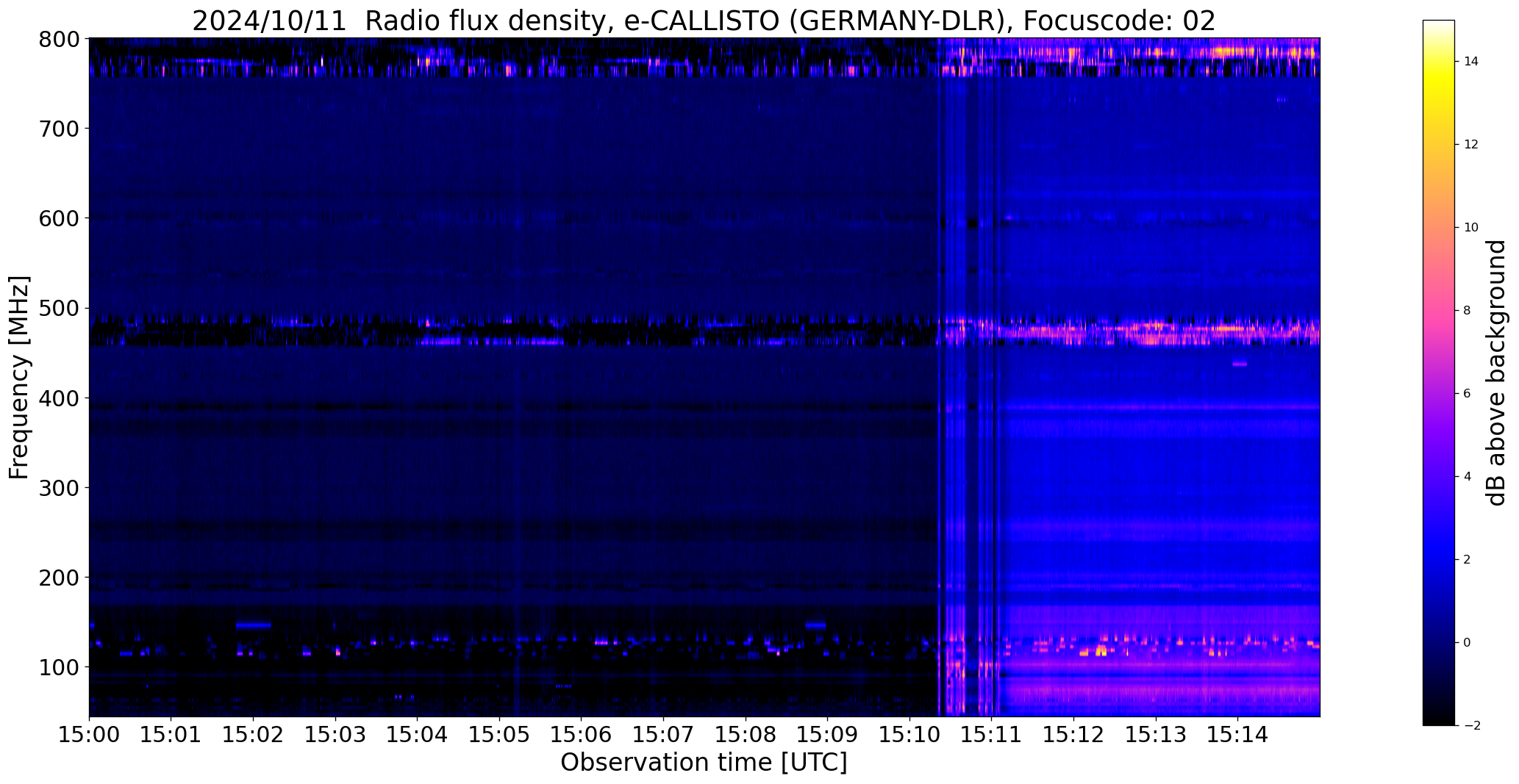Click the blue dash near 145 MHz at 15:02
This screenshot has height=784, width=1519.
click(254, 625)
